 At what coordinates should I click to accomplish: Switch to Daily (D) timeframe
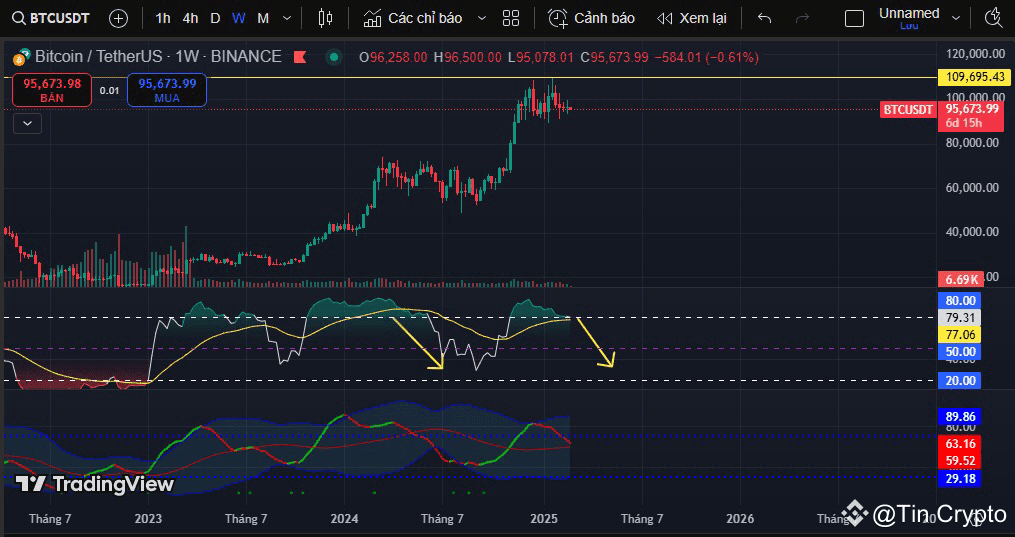215,18
